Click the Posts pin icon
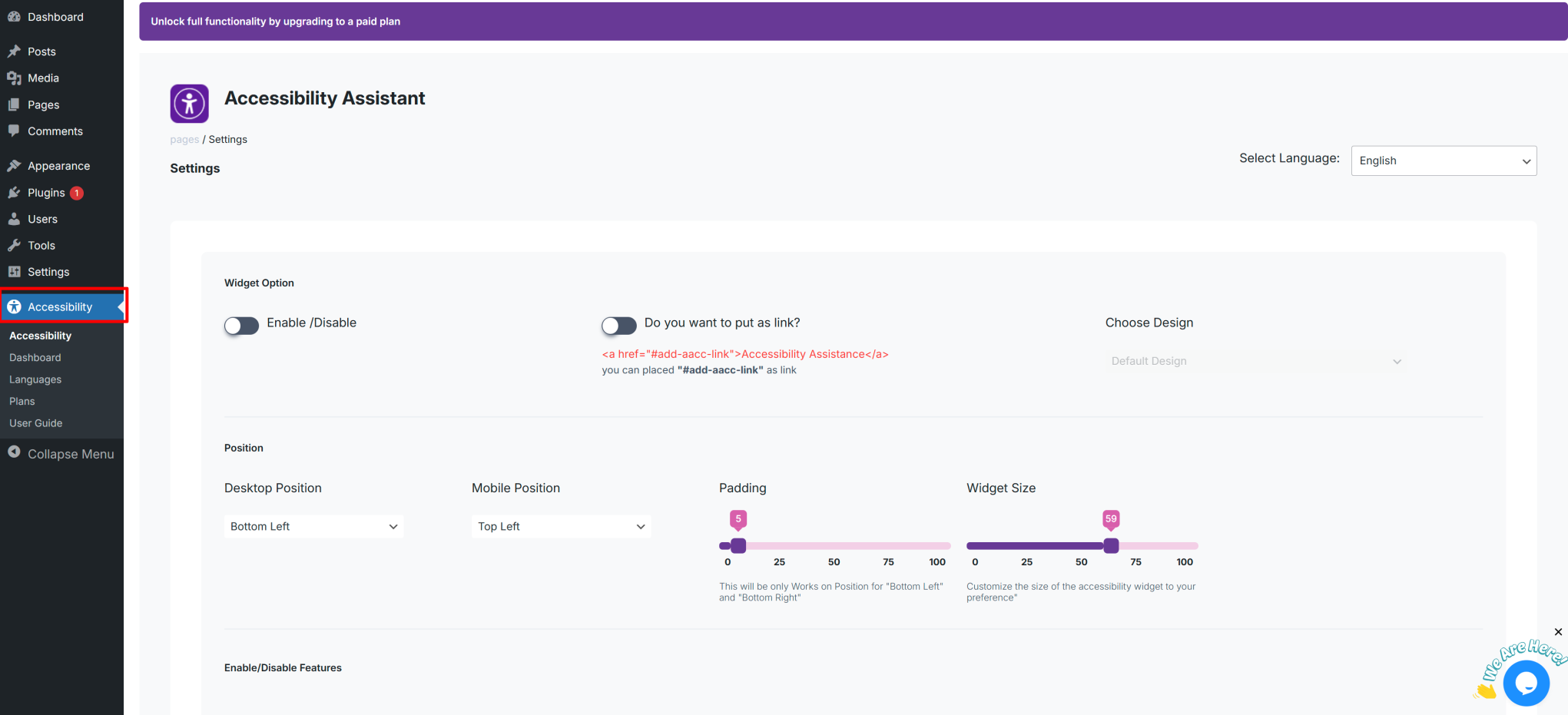 14,51
